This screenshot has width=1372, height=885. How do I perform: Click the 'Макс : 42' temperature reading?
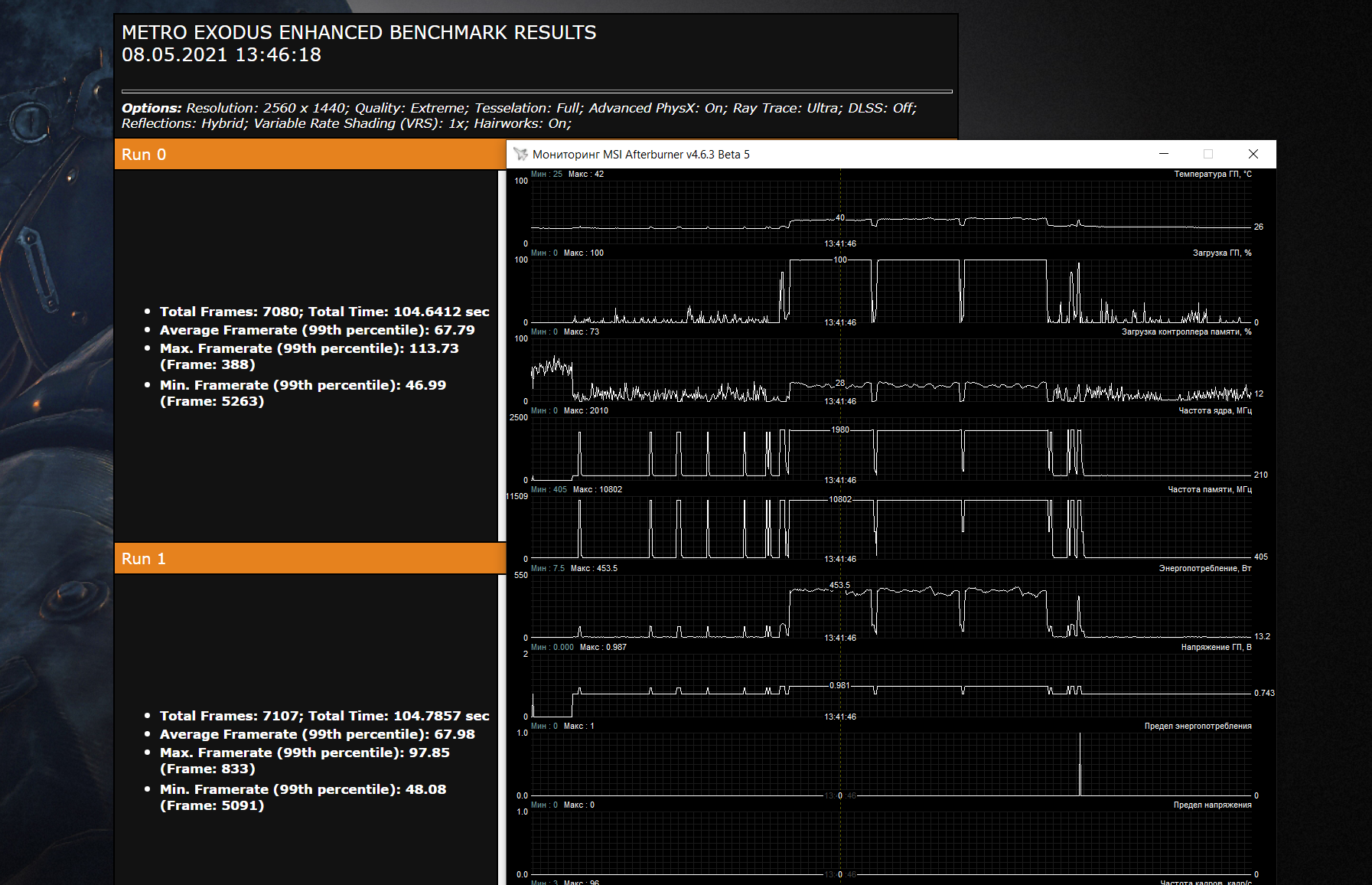tap(586, 174)
